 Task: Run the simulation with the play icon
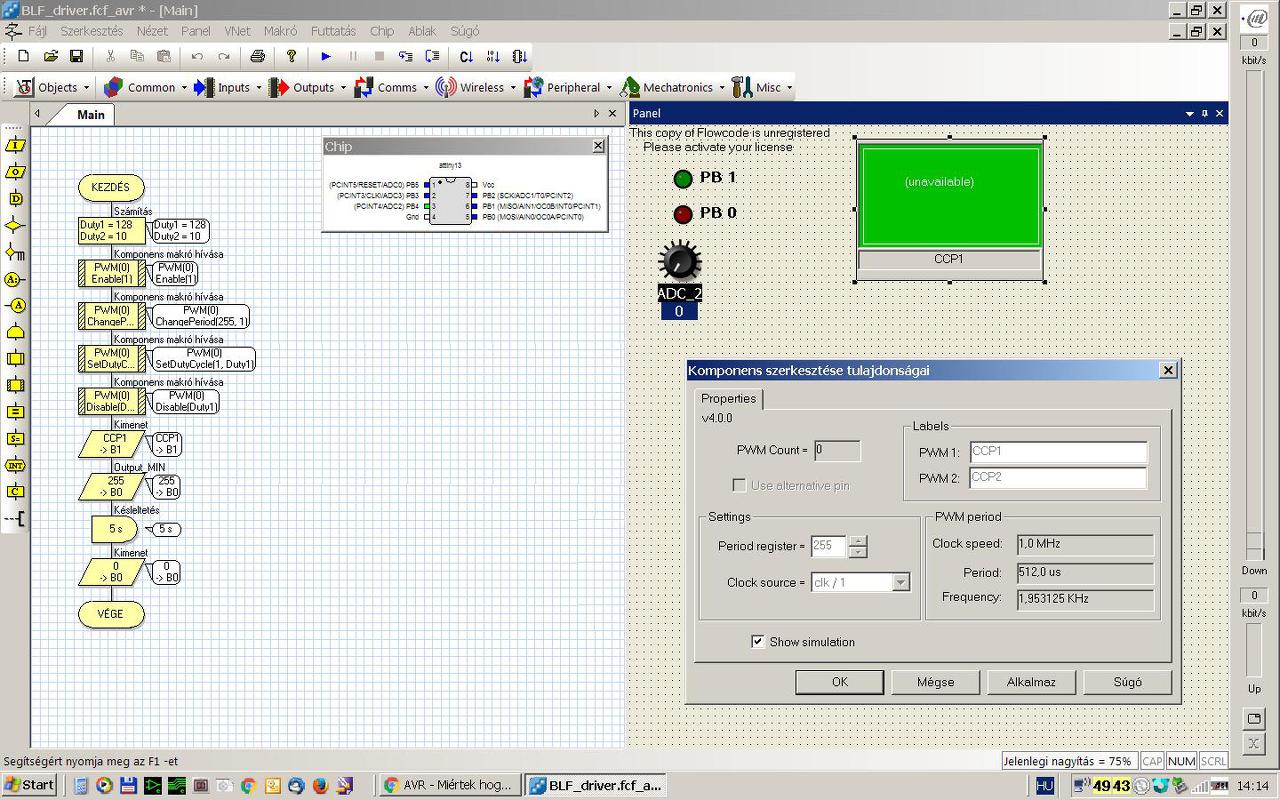tap(325, 57)
